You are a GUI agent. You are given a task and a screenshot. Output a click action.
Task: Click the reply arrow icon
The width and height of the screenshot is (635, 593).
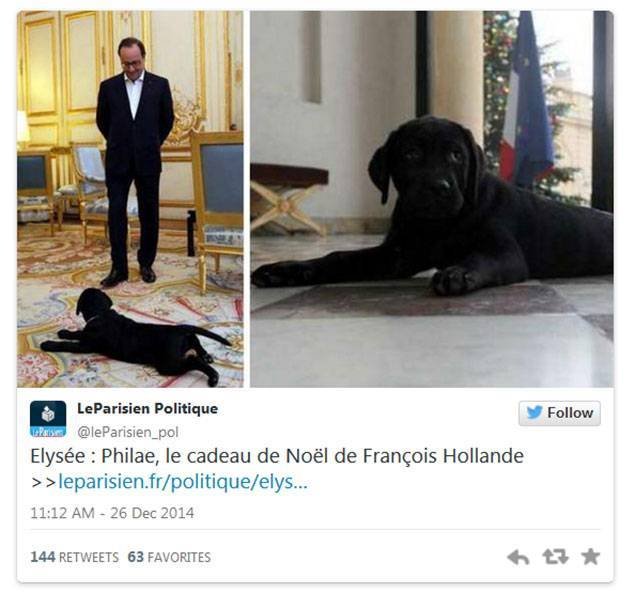point(518,557)
